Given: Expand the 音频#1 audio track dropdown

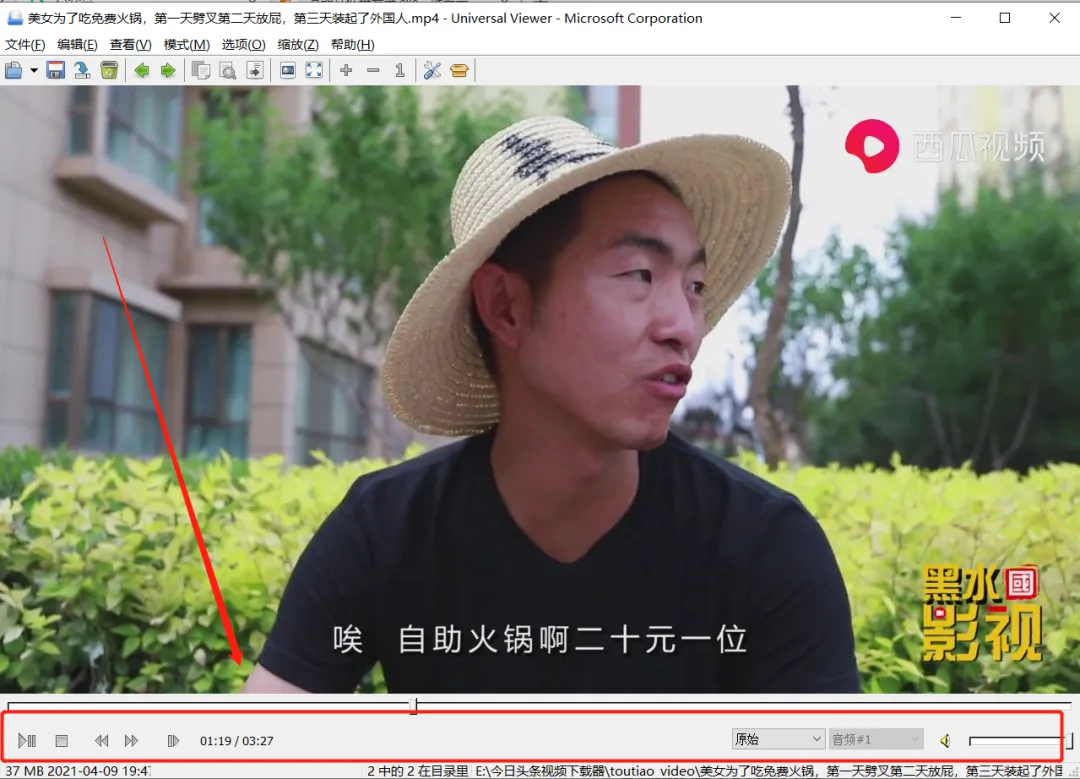Looking at the screenshot, I should 875,739.
